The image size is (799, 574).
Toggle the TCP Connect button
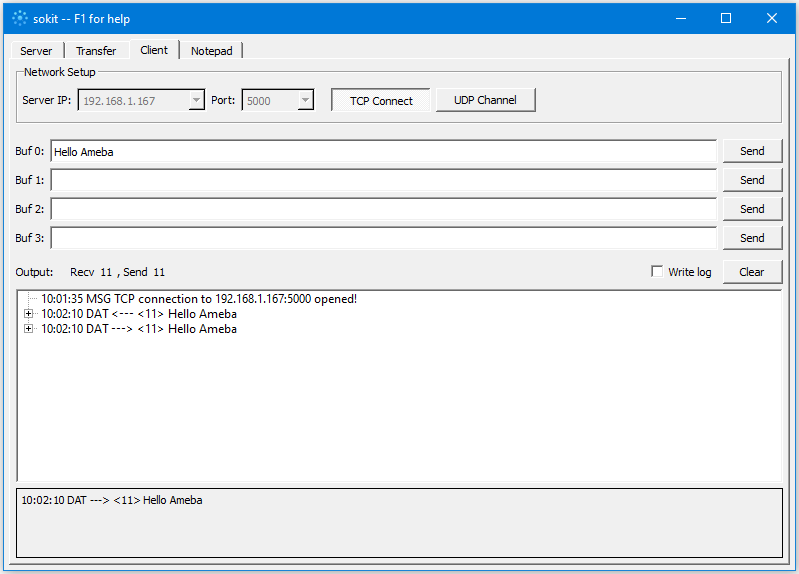381,100
